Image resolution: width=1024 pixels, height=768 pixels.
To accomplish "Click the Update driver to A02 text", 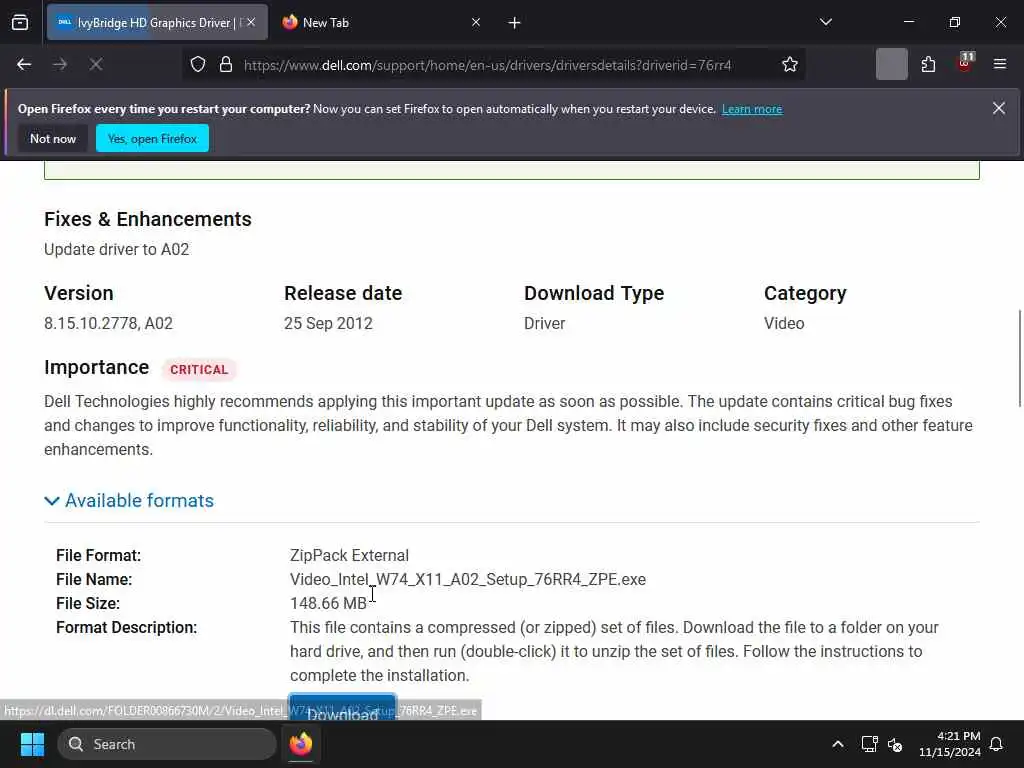I will [117, 249].
